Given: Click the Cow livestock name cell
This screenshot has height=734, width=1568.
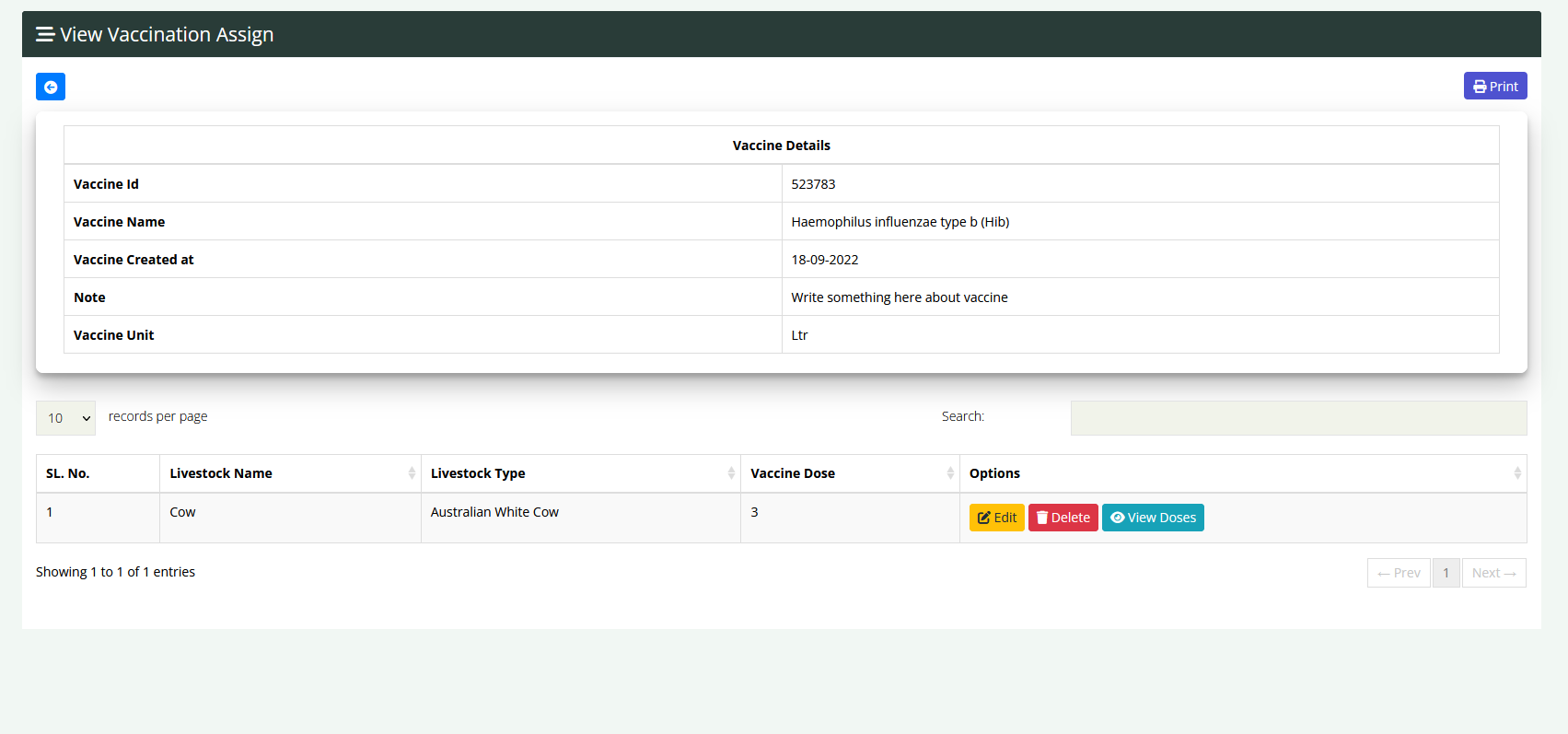Looking at the screenshot, I should point(182,512).
